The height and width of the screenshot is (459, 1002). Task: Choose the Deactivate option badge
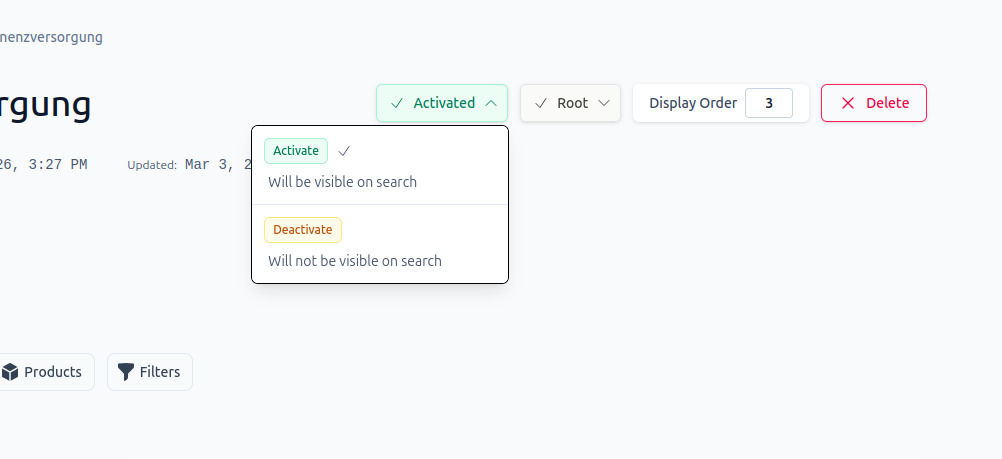pyautogui.click(x=303, y=230)
